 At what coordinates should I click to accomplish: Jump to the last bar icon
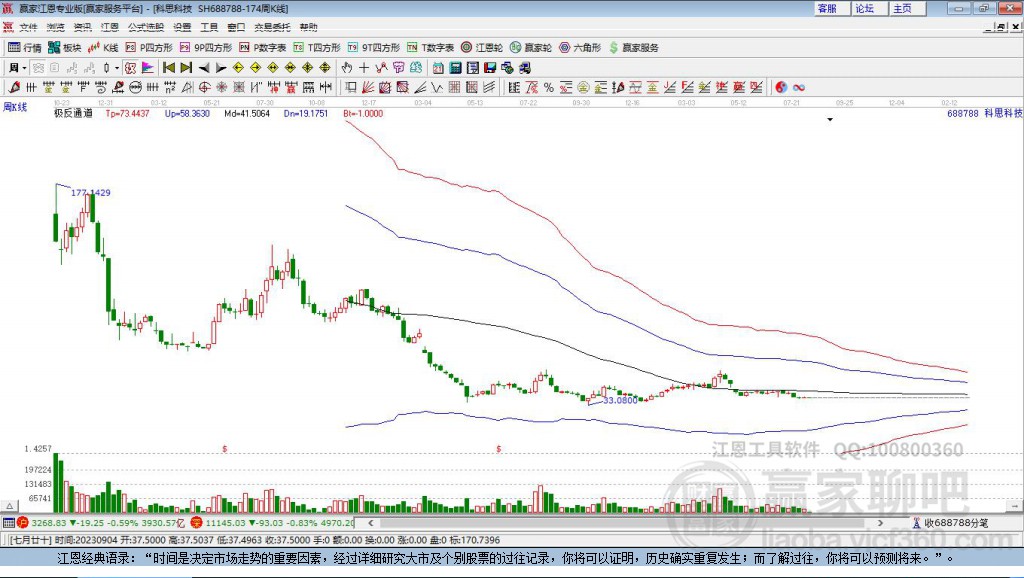click(186, 68)
